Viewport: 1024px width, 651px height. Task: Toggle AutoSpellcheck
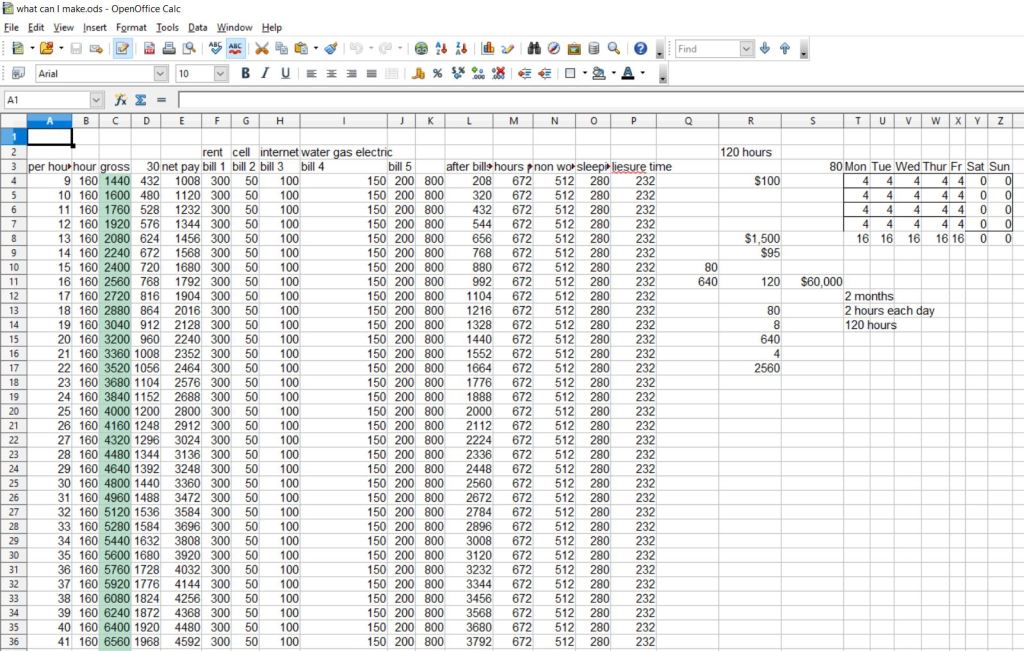click(237, 48)
